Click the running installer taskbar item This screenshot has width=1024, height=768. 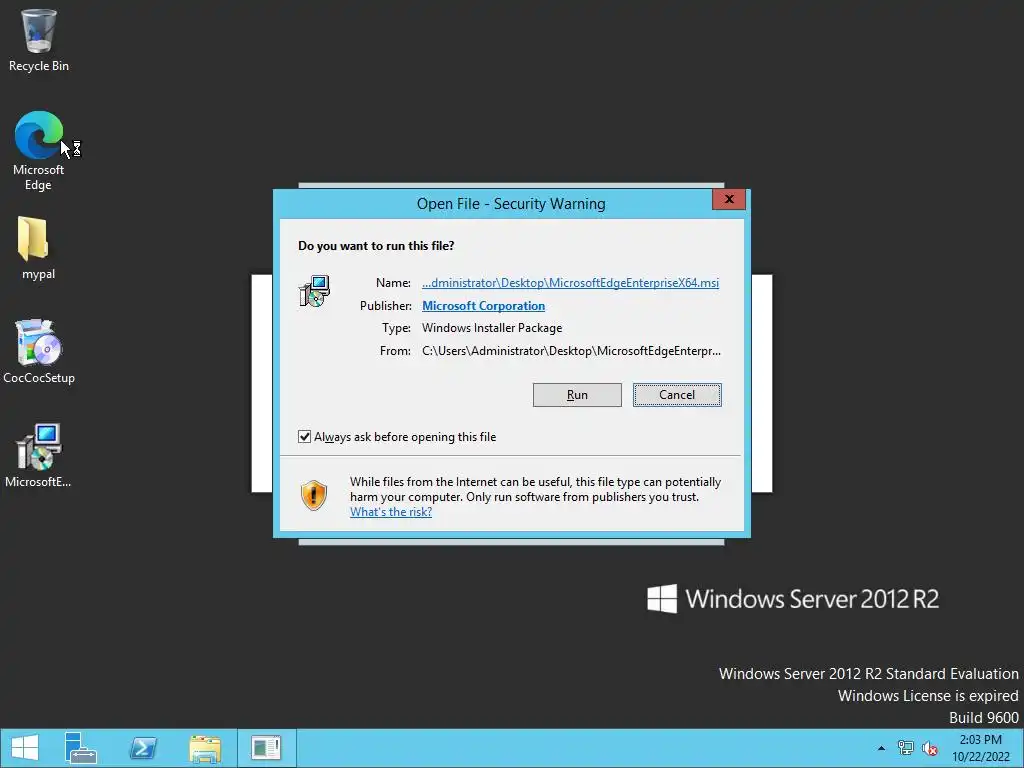[266, 748]
